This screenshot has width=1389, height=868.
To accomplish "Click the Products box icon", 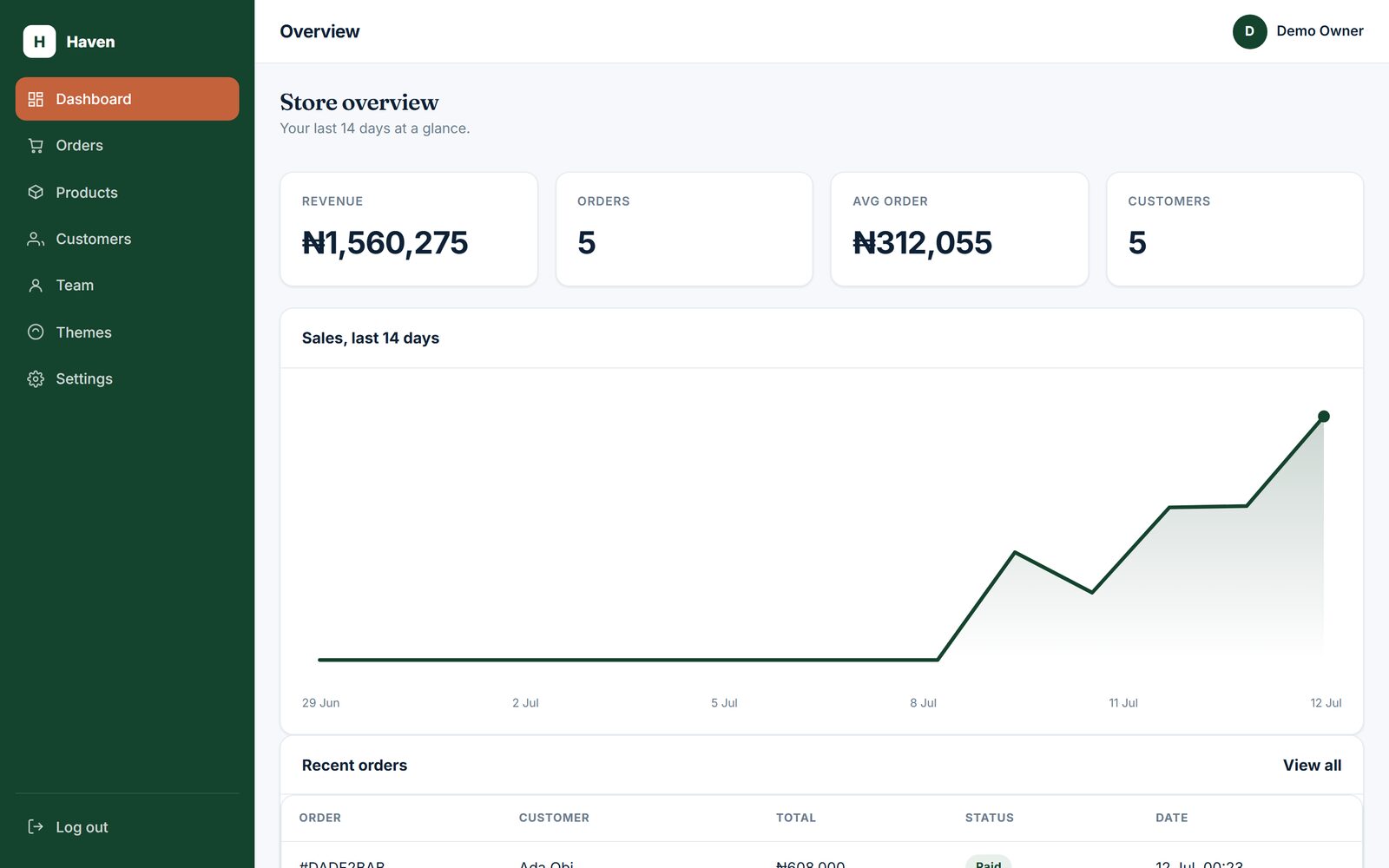I will [x=36, y=192].
